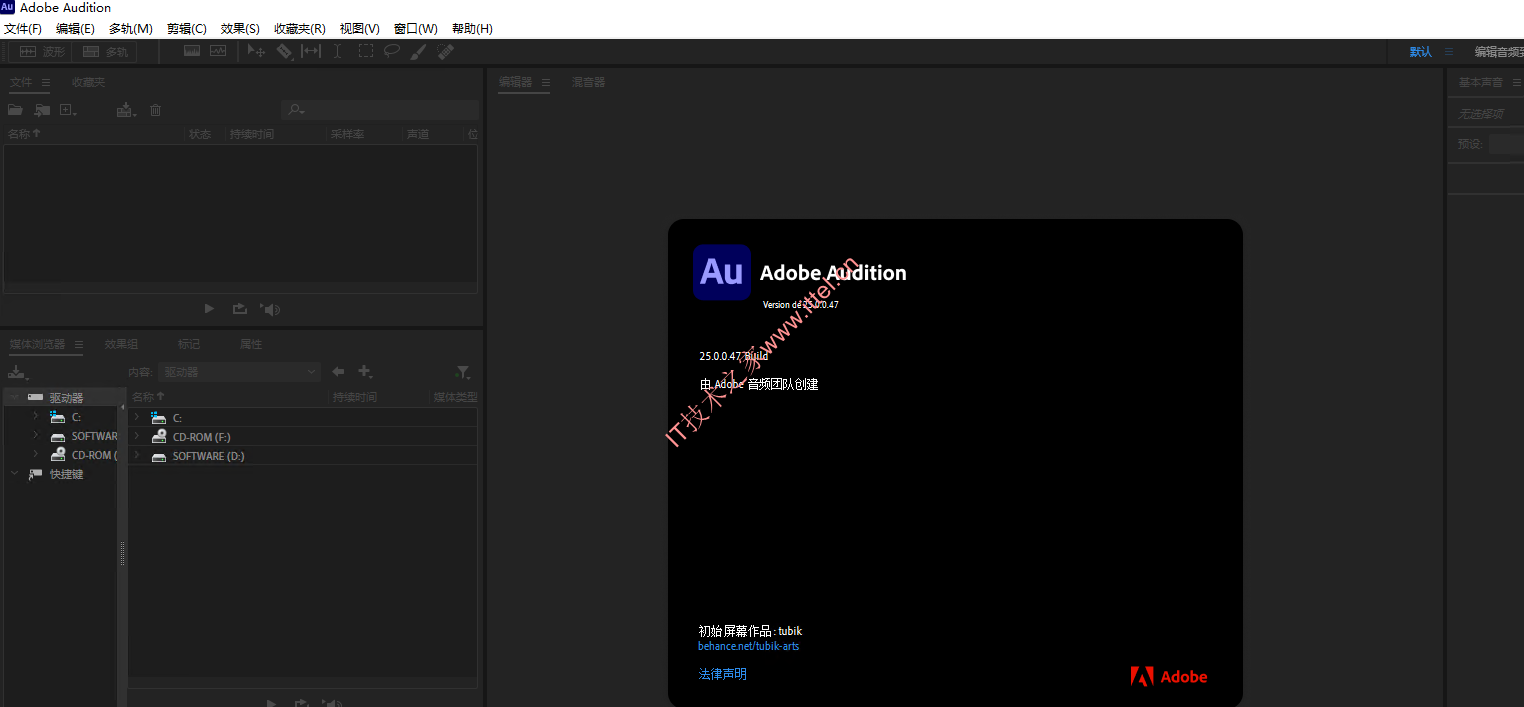The image size is (1524, 707).
Task: Open the 帮助(H) menu
Action: pyautogui.click(x=472, y=28)
